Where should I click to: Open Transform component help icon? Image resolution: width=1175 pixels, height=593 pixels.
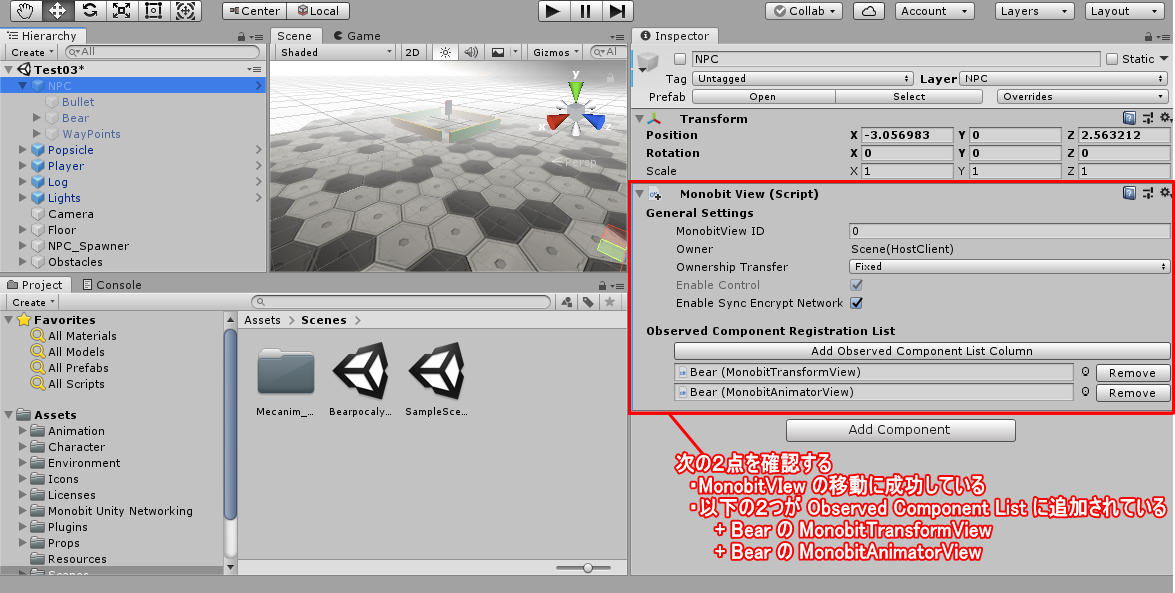pos(1129,118)
